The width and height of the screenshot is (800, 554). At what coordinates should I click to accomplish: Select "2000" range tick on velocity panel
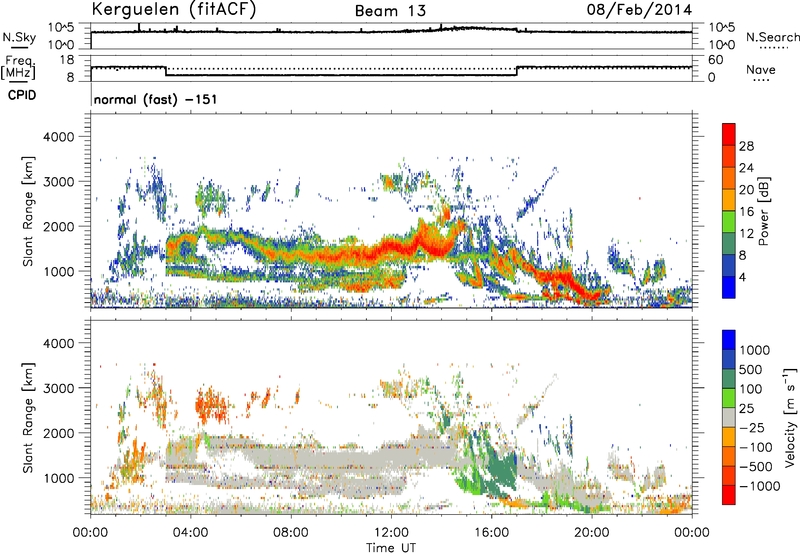pos(59,433)
